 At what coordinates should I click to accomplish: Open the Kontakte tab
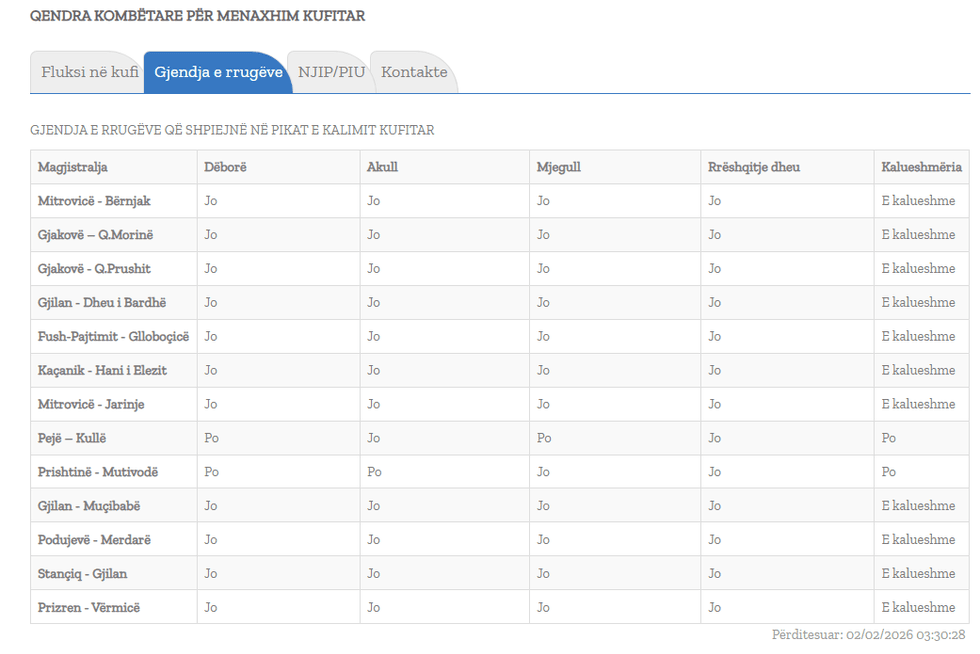(414, 73)
